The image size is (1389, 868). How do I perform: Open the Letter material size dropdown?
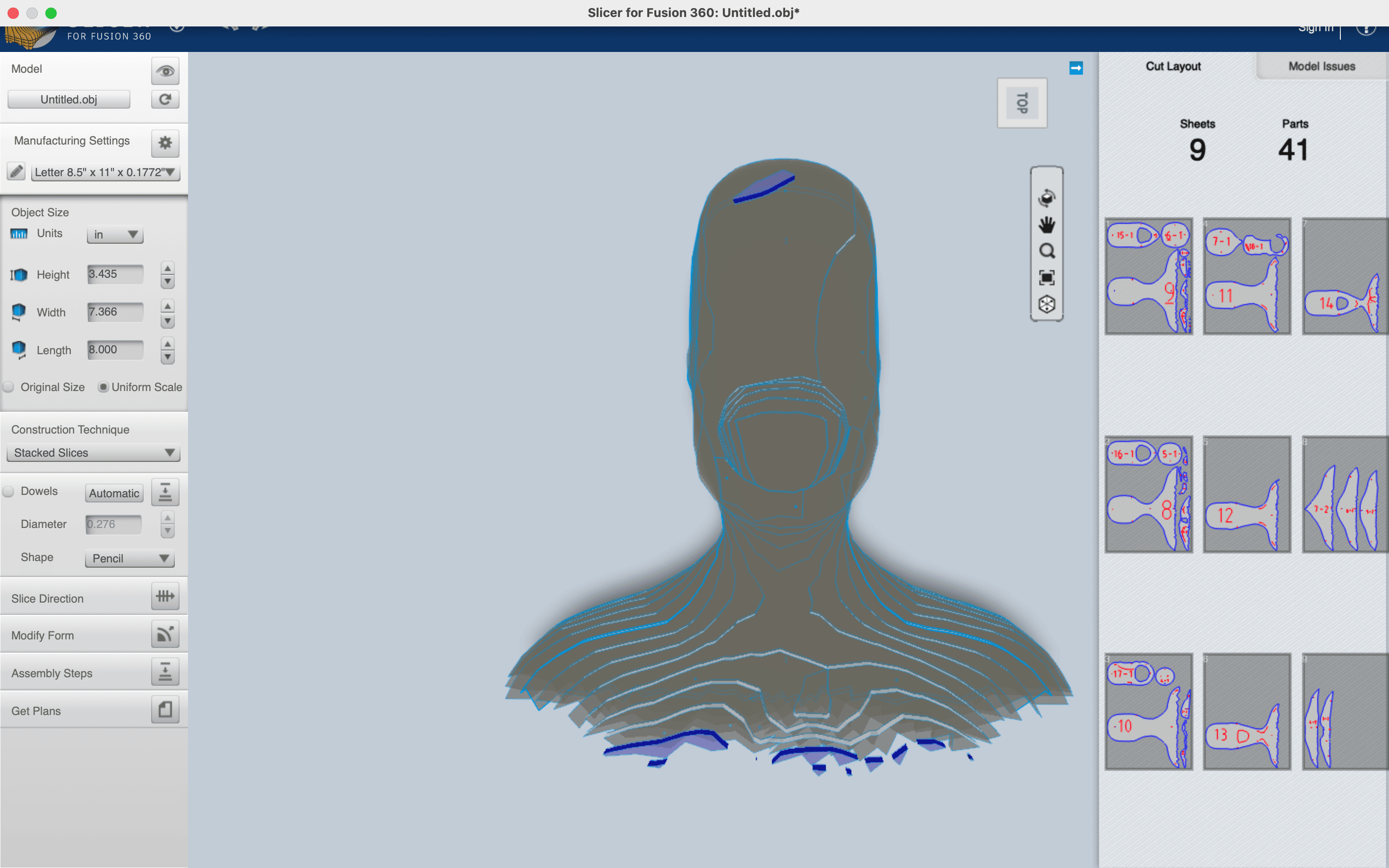click(105, 172)
